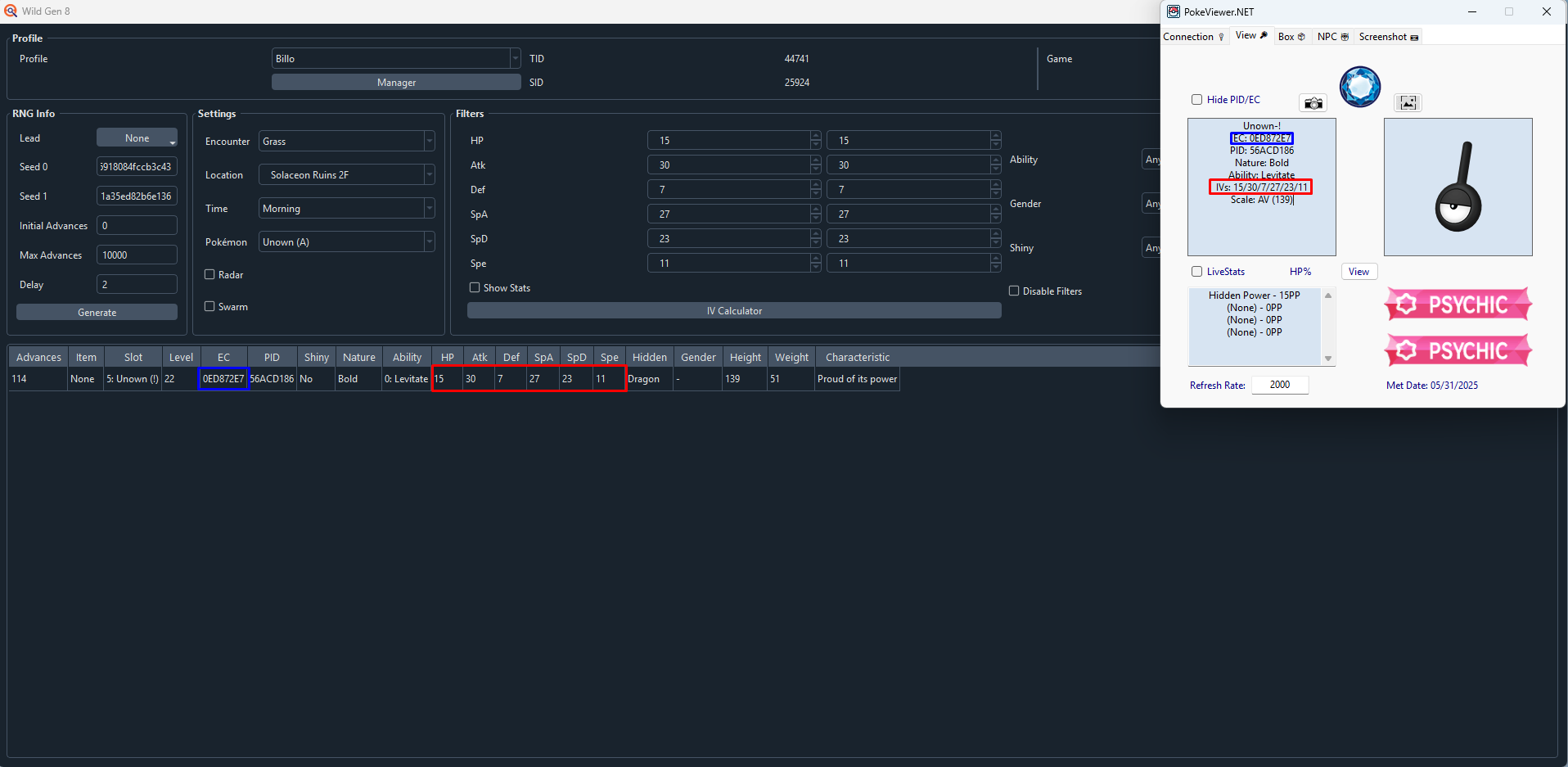This screenshot has width=1568, height=767.
Task: Open the Location dropdown Solaceon Ruins 2F
Action: tap(347, 174)
